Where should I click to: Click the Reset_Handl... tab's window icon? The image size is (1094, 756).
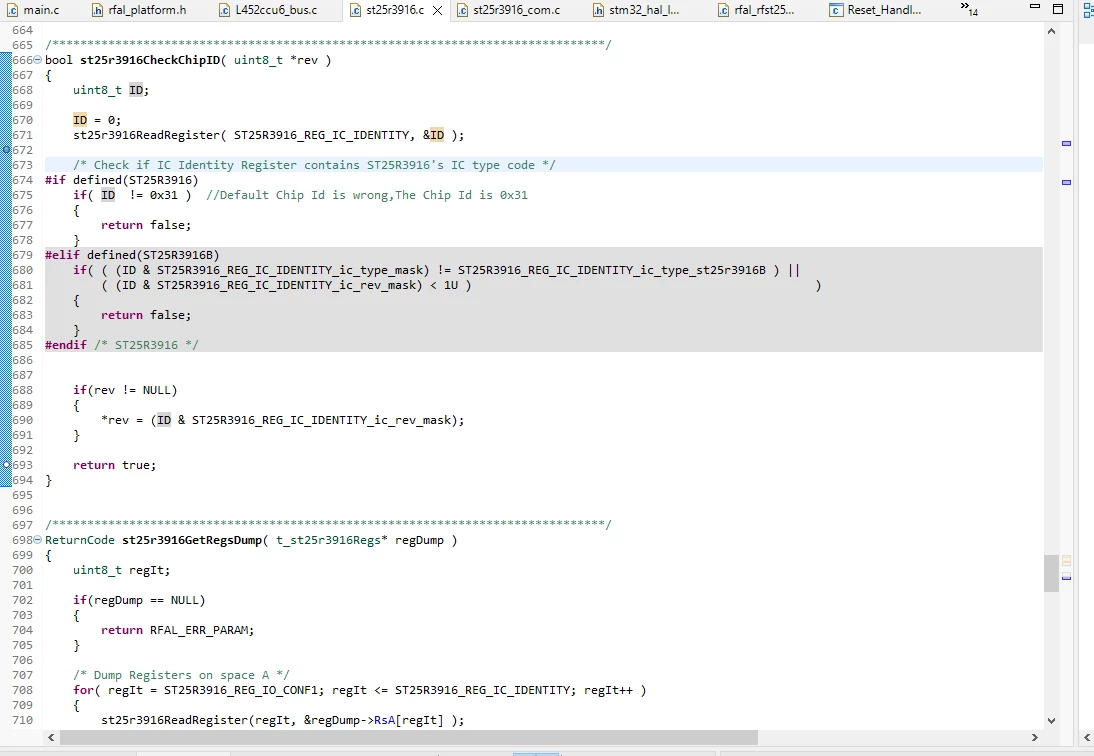click(836, 10)
